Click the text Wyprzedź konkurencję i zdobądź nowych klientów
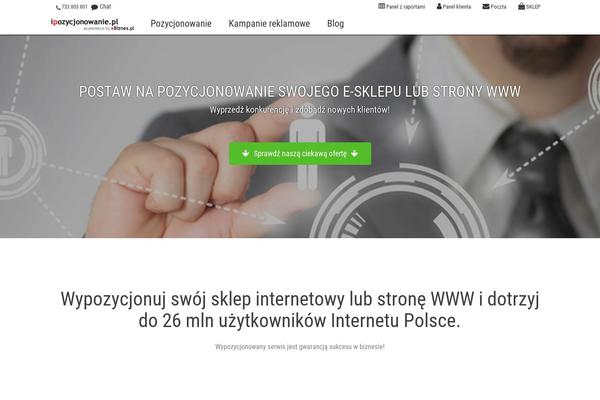Screen dimensions: 600x400 (300, 110)
